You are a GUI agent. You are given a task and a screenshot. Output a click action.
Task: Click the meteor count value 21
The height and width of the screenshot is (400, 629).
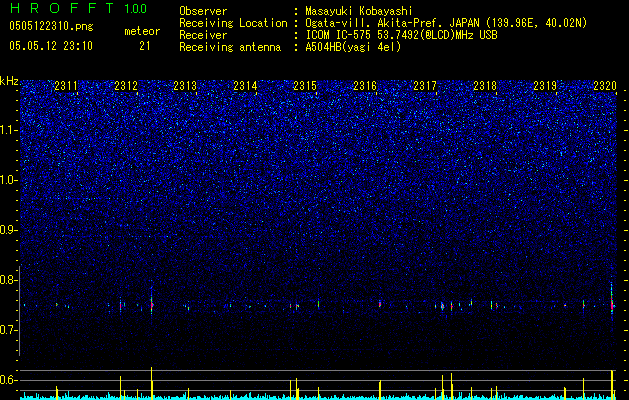(x=145, y=46)
